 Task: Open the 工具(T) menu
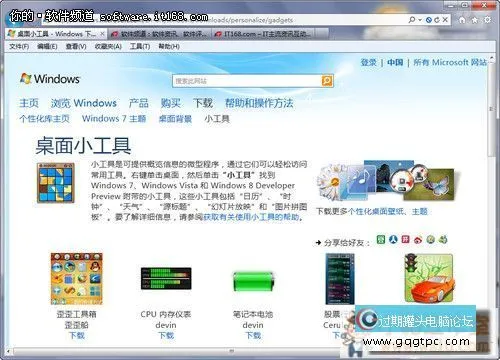click(140, 46)
